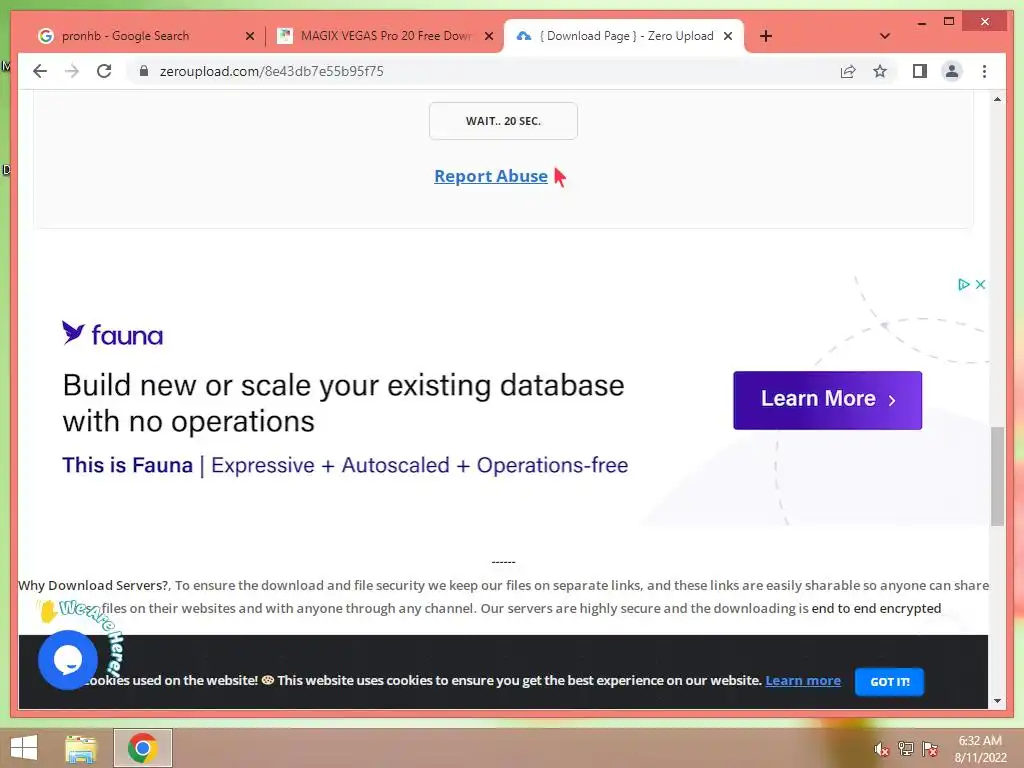Select the Download Page - Zero Upload tab
This screenshot has height=768, width=1024.
(x=624, y=36)
